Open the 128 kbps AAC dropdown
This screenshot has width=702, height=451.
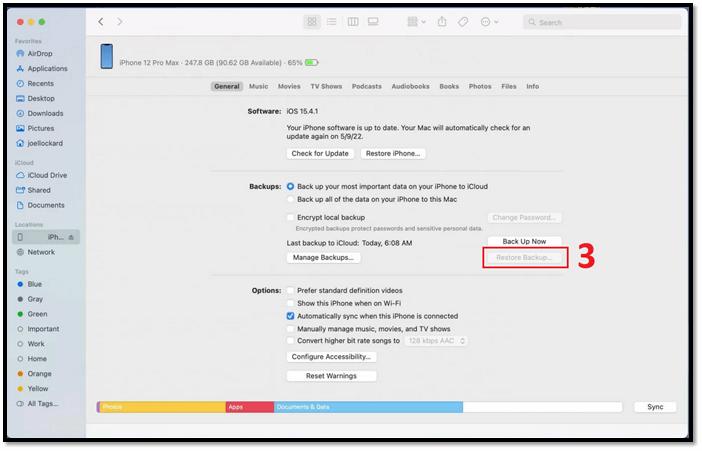click(x=437, y=341)
